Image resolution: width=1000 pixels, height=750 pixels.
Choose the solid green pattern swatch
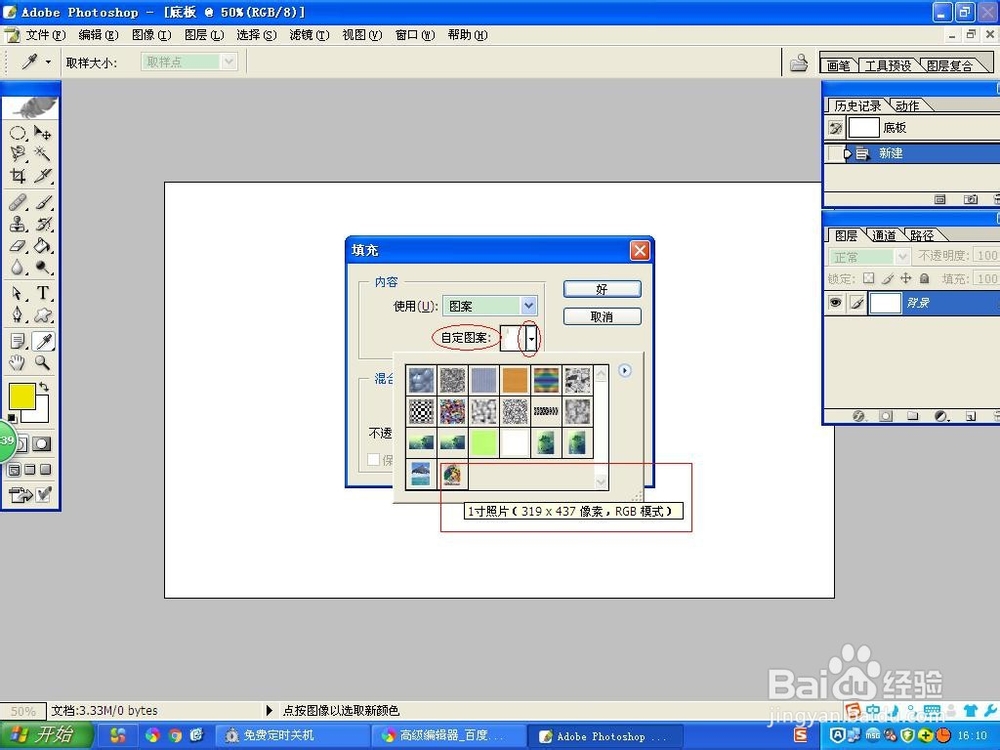click(483, 443)
